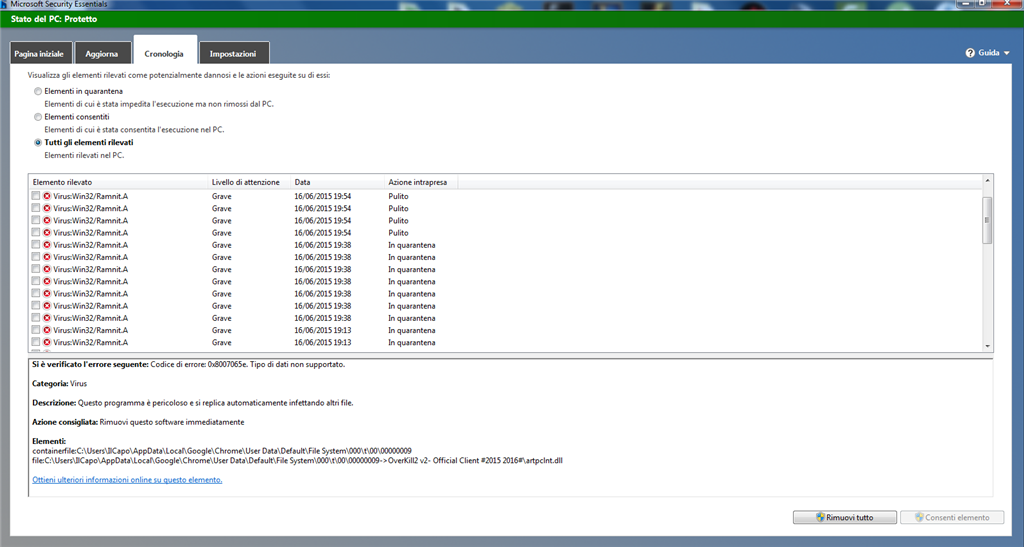1024x547 pixels.
Task: Open Ottieni ulteriori informazioni online link
Action: (x=127, y=480)
